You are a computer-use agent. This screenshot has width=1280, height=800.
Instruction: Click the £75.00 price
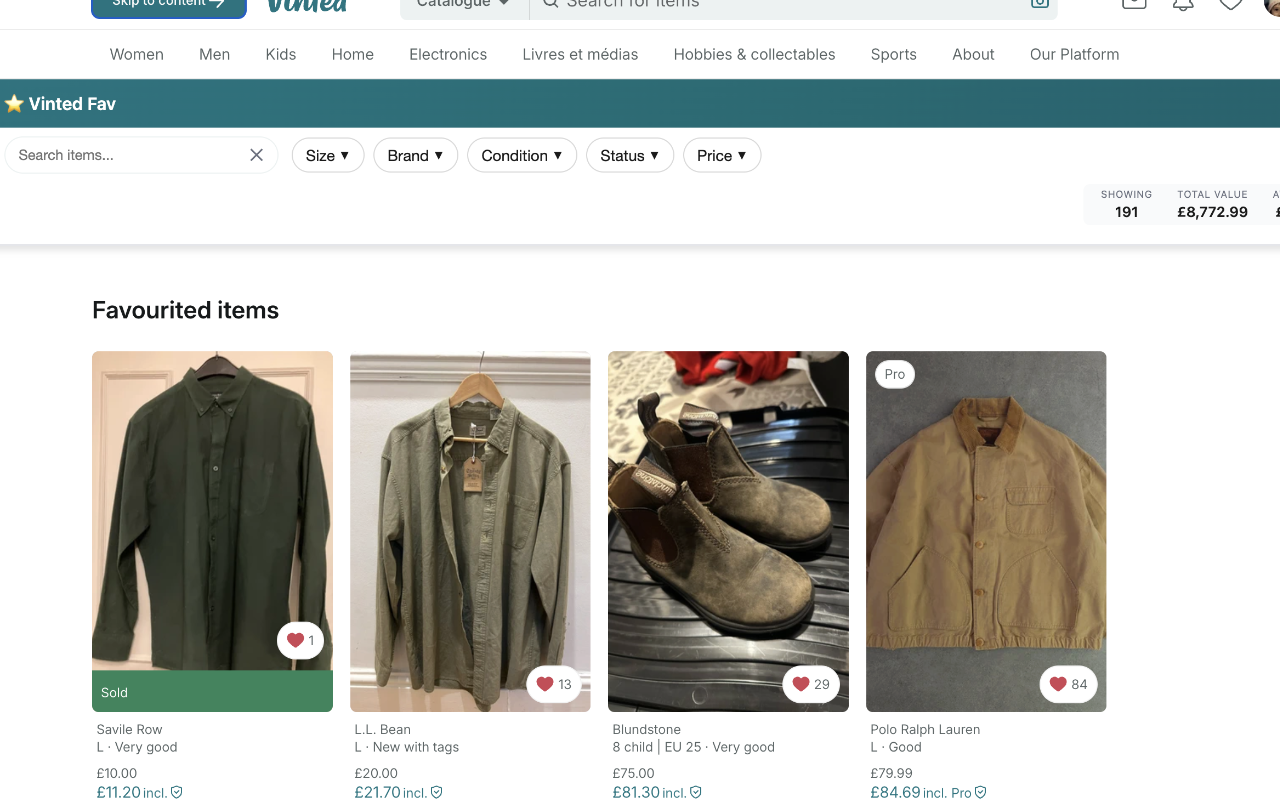pos(633,773)
